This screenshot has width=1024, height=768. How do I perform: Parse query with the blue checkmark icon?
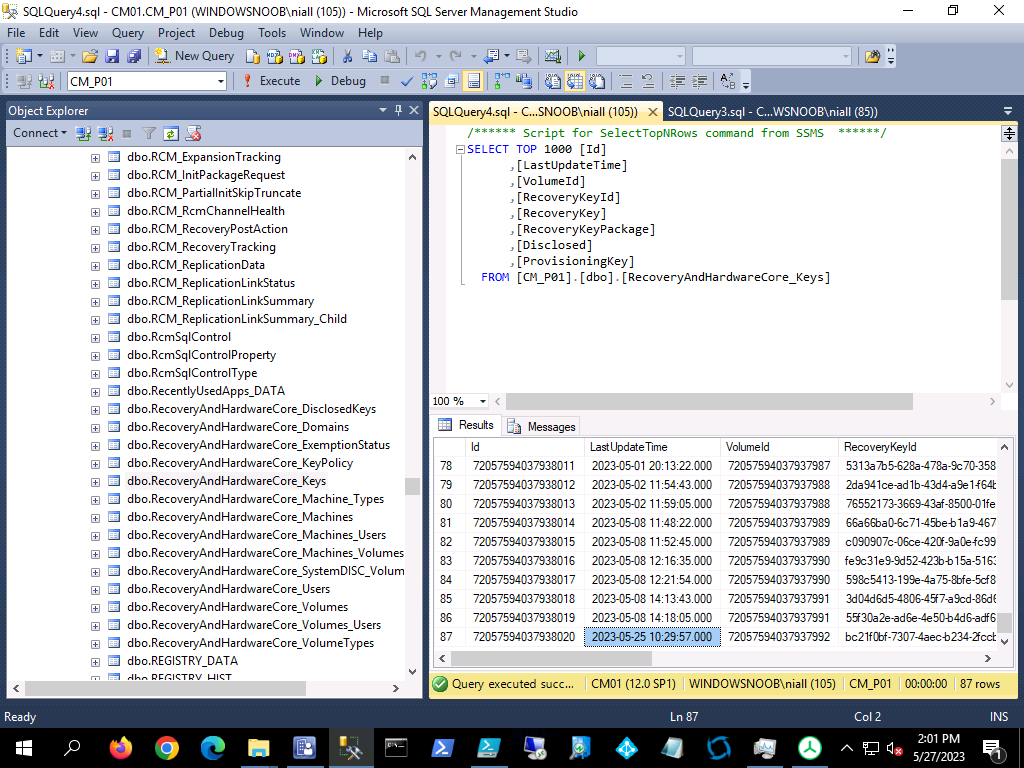pyautogui.click(x=407, y=82)
